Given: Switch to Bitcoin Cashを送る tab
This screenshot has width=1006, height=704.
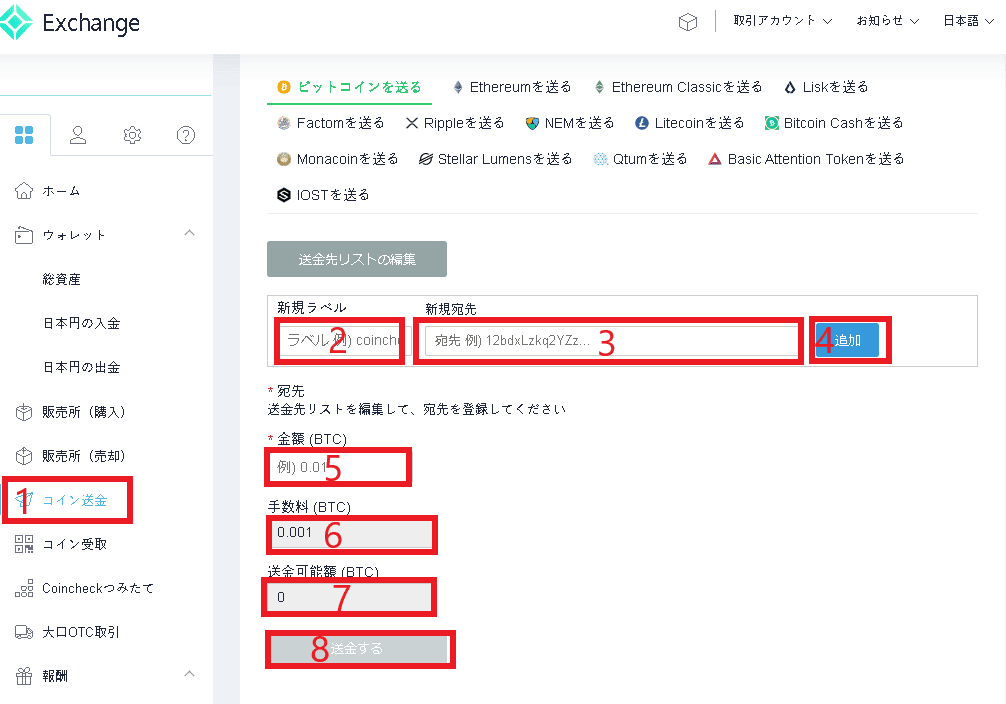Looking at the screenshot, I should pos(834,123).
